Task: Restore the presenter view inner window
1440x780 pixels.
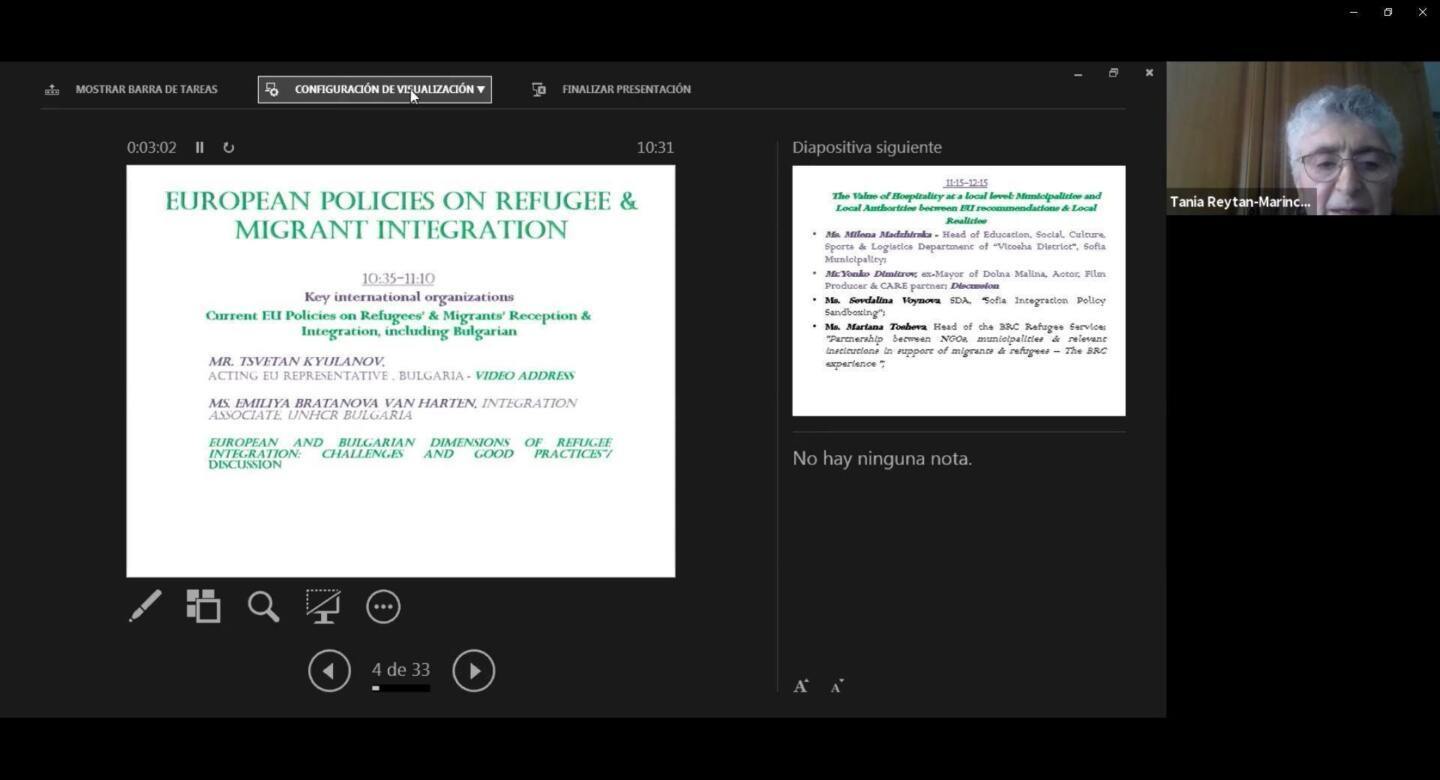Action: click(x=1113, y=73)
